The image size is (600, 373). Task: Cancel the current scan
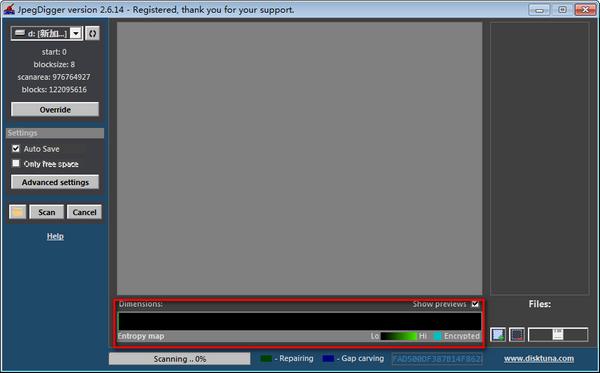click(x=84, y=212)
